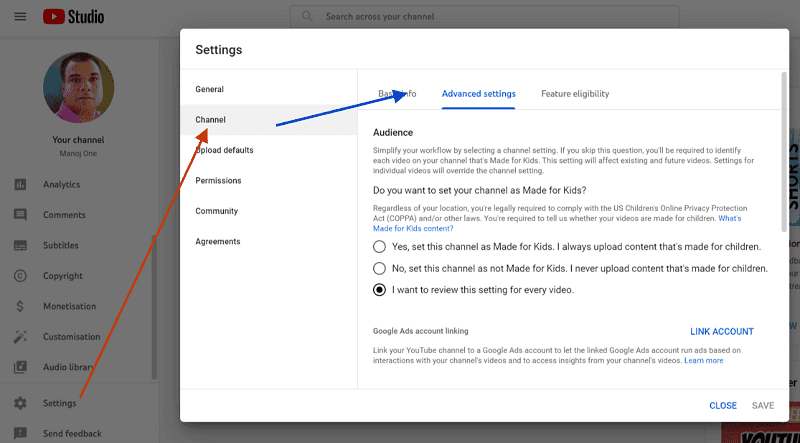Switch to the Feature eligibility tab
This screenshot has height=443, width=800.
click(x=575, y=94)
